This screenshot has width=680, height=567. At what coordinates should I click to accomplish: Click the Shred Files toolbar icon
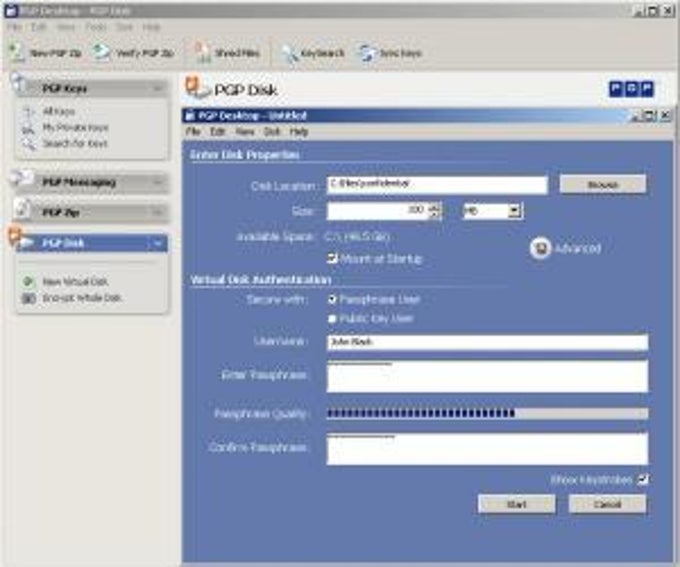pyautogui.click(x=201, y=53)
